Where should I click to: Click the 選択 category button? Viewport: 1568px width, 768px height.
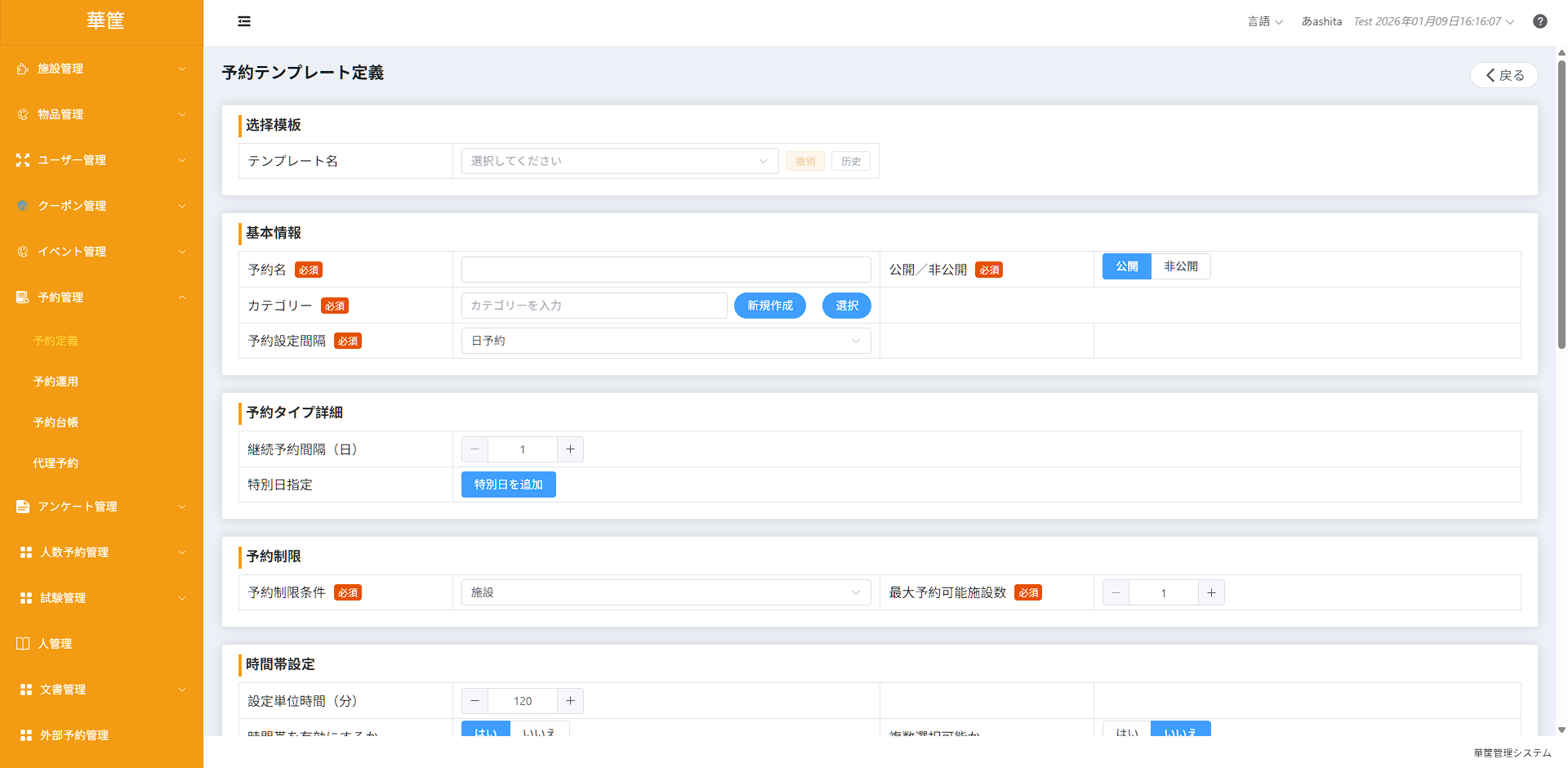click(847, 306)
